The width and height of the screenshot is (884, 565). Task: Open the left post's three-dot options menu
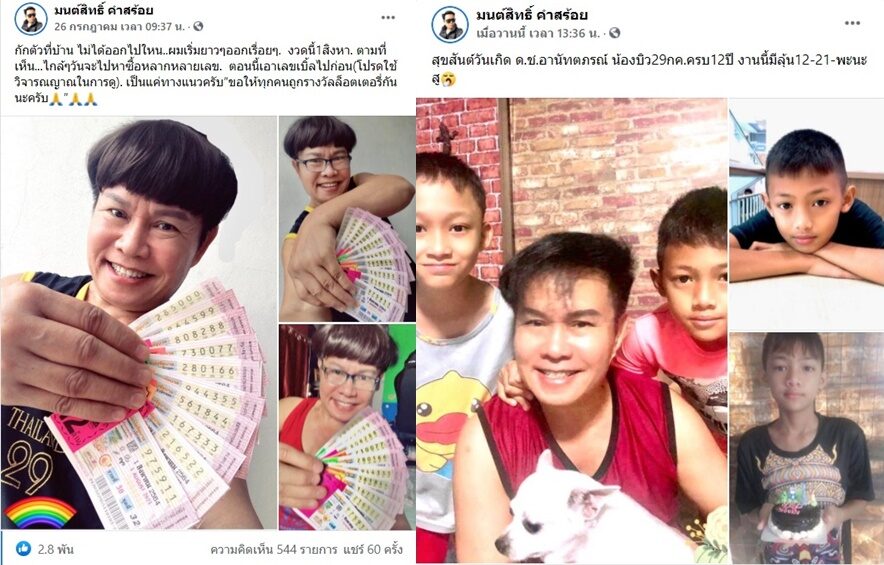388,18
